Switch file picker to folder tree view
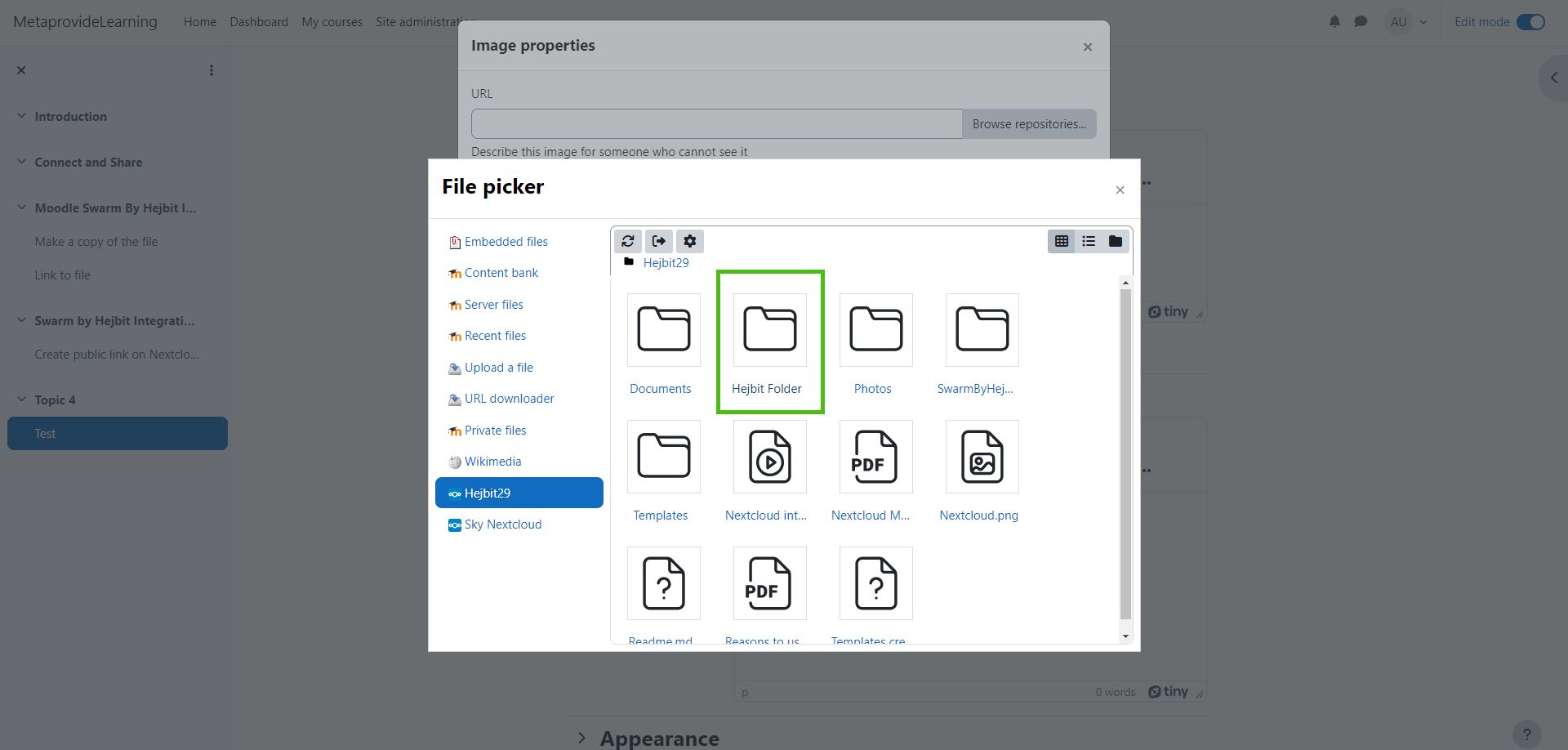This screenshot has height=750, width=1568. 1116,241
